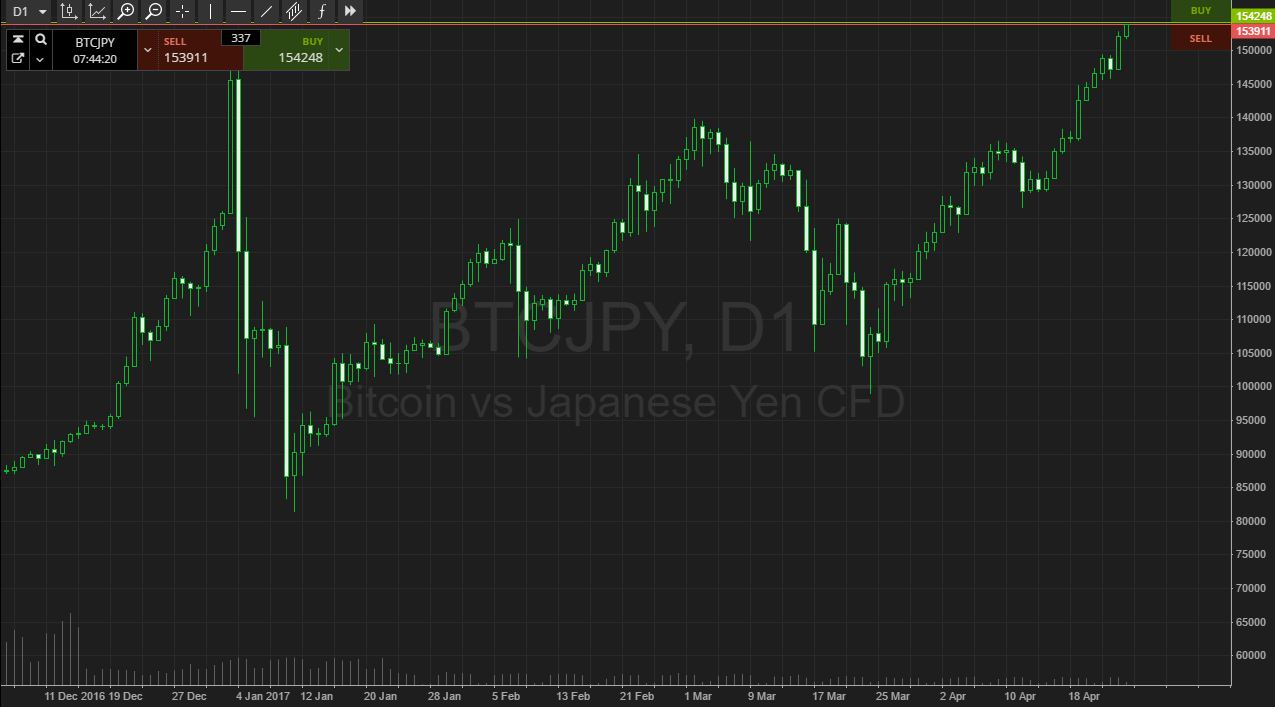Click the fast-forward chart shift icon
Screen dimensions: 1275x707
(350, 11)
